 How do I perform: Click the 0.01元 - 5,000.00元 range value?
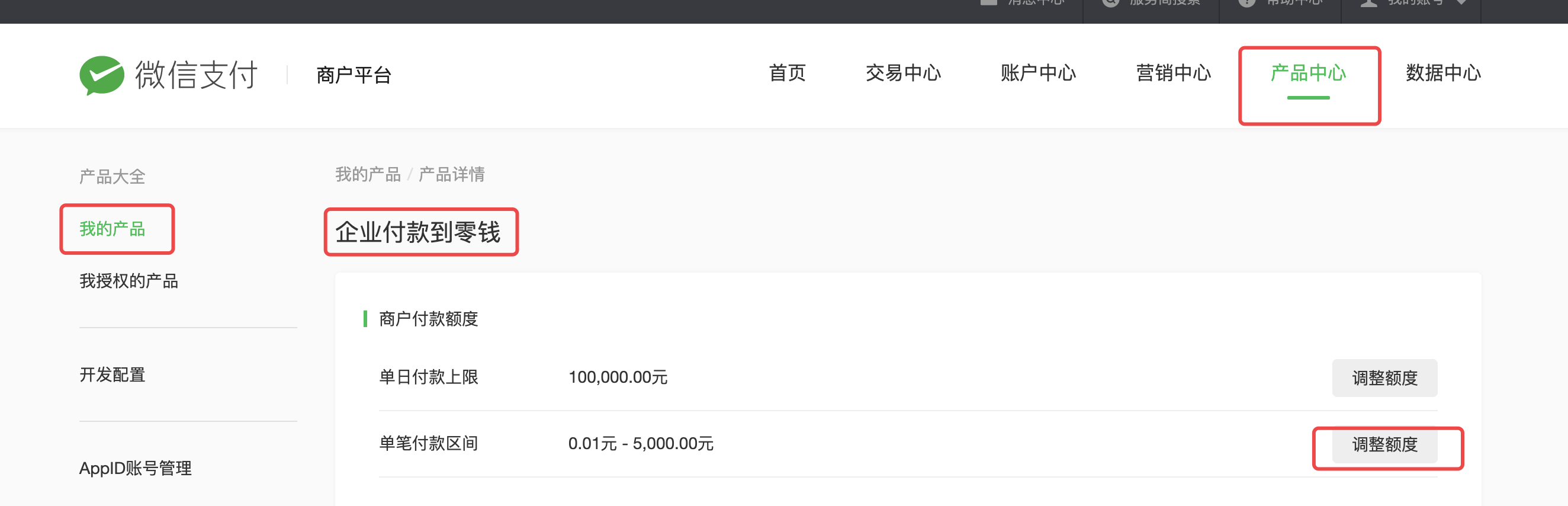(x=641, y=443)
